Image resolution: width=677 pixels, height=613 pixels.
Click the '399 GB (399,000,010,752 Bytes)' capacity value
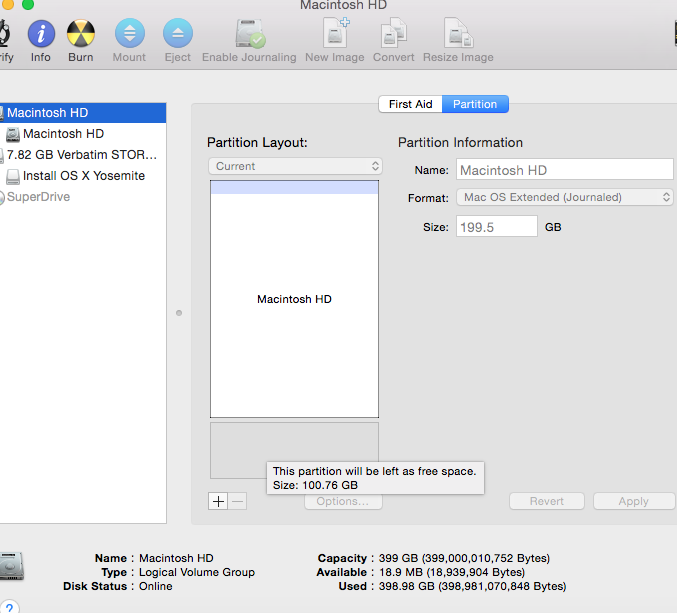(x=464, y=558)
